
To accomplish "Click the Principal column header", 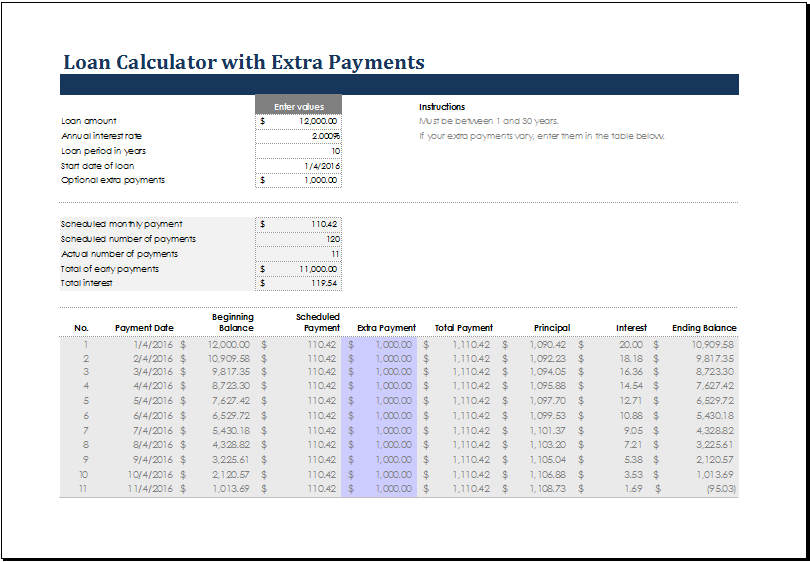I will [x=552, y=328].
